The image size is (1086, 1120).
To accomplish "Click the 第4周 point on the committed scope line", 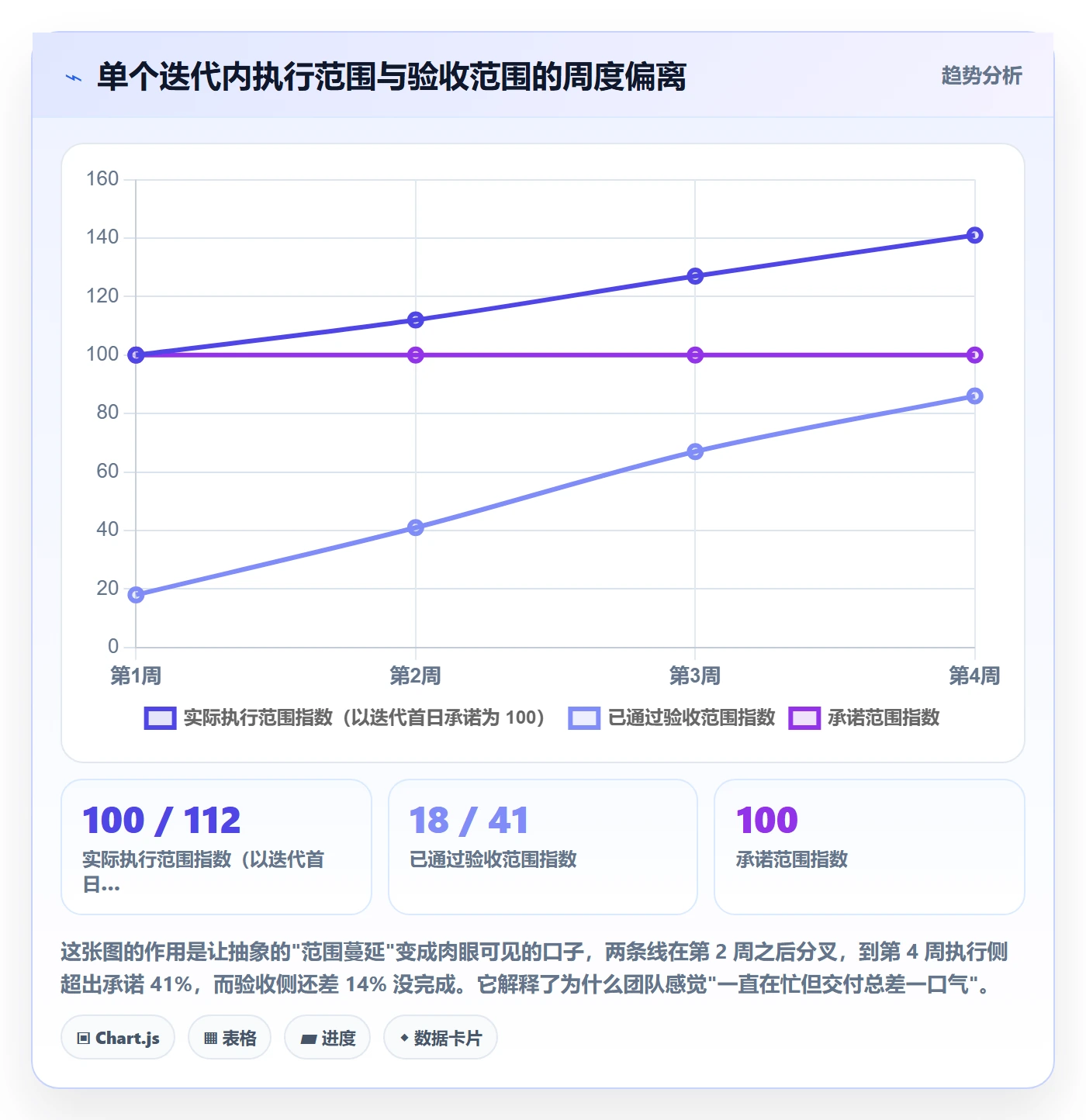I will click(x=975, y=355).
